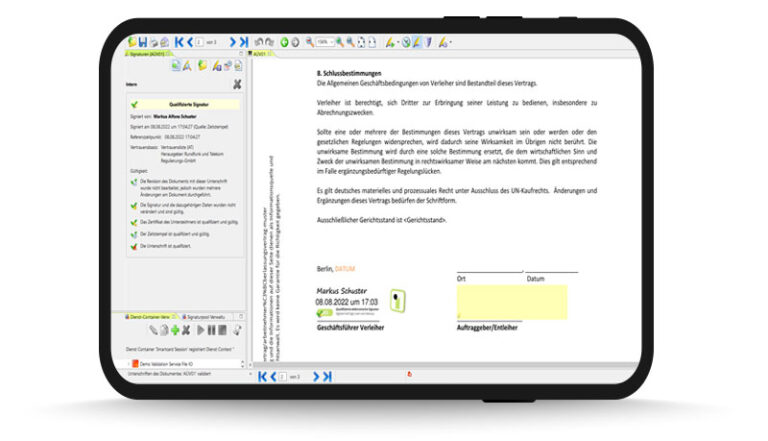Open dropdown arrow next to the signing pen tool
The width and height of the screenshot is (768, 441).
(x=397, y=42)
